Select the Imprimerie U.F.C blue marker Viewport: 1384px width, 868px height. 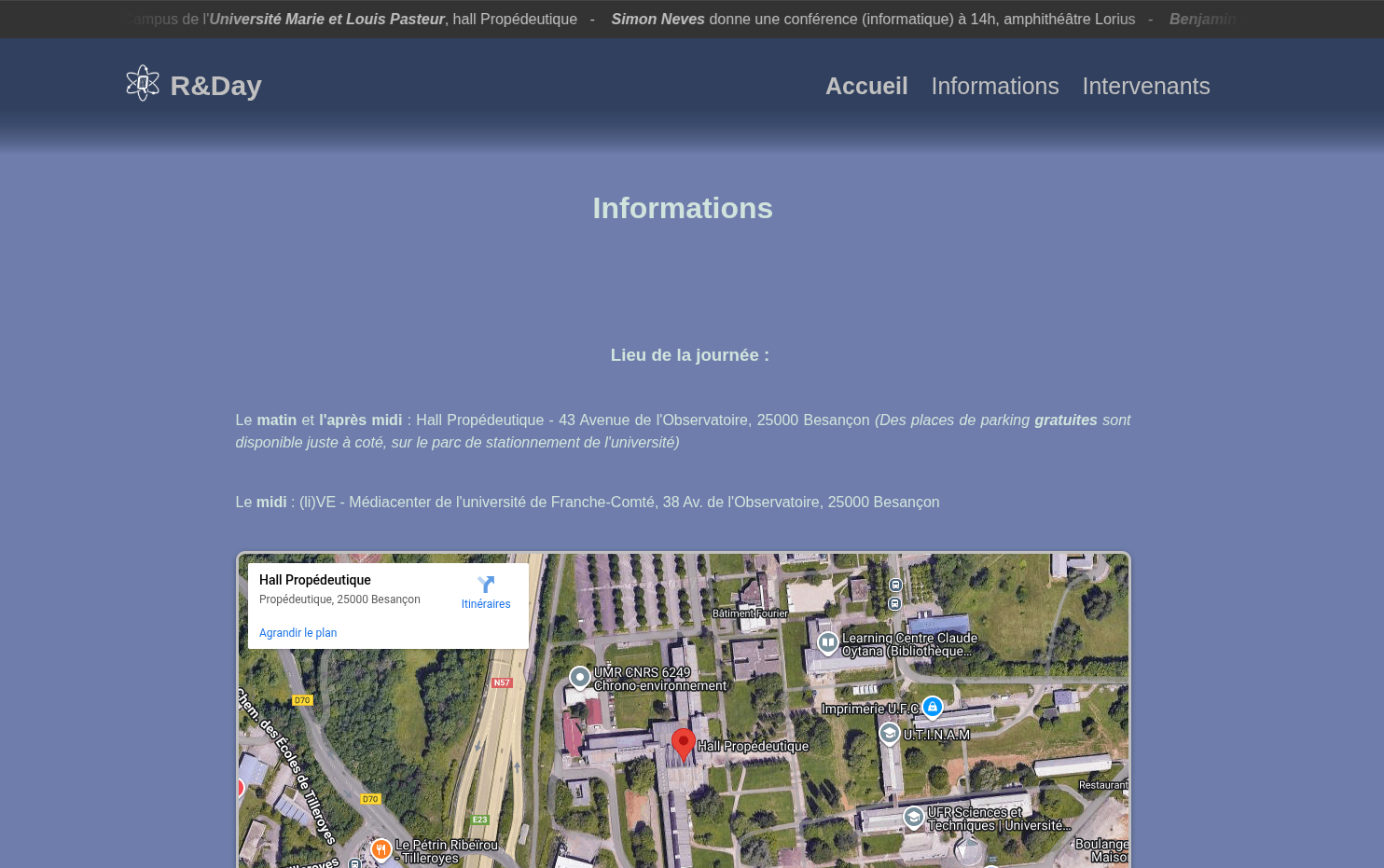[x=932, y=707]
